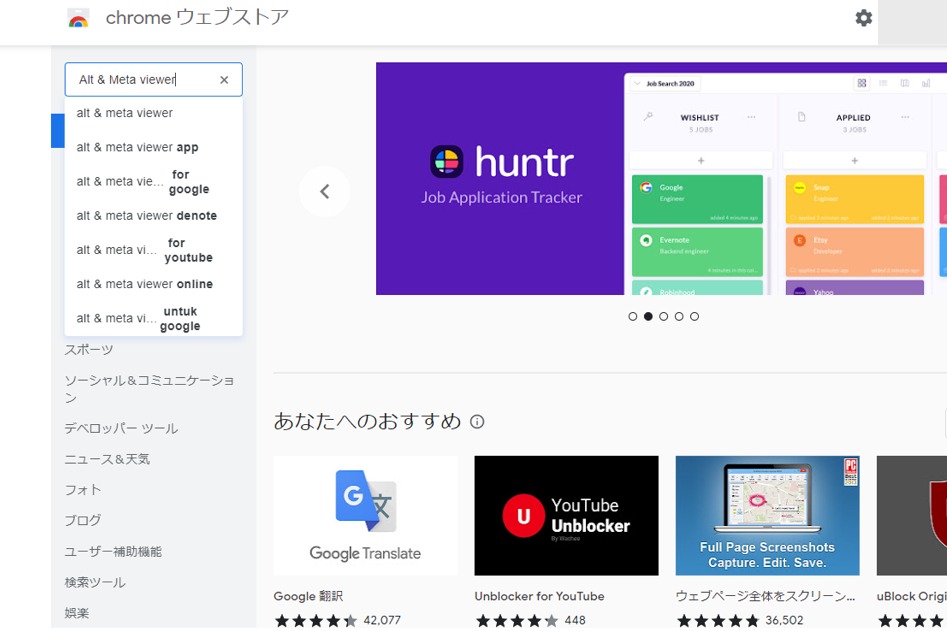Click the あなたへのおすすめ heading
This screenshot has width=947, height=631.
367,421
